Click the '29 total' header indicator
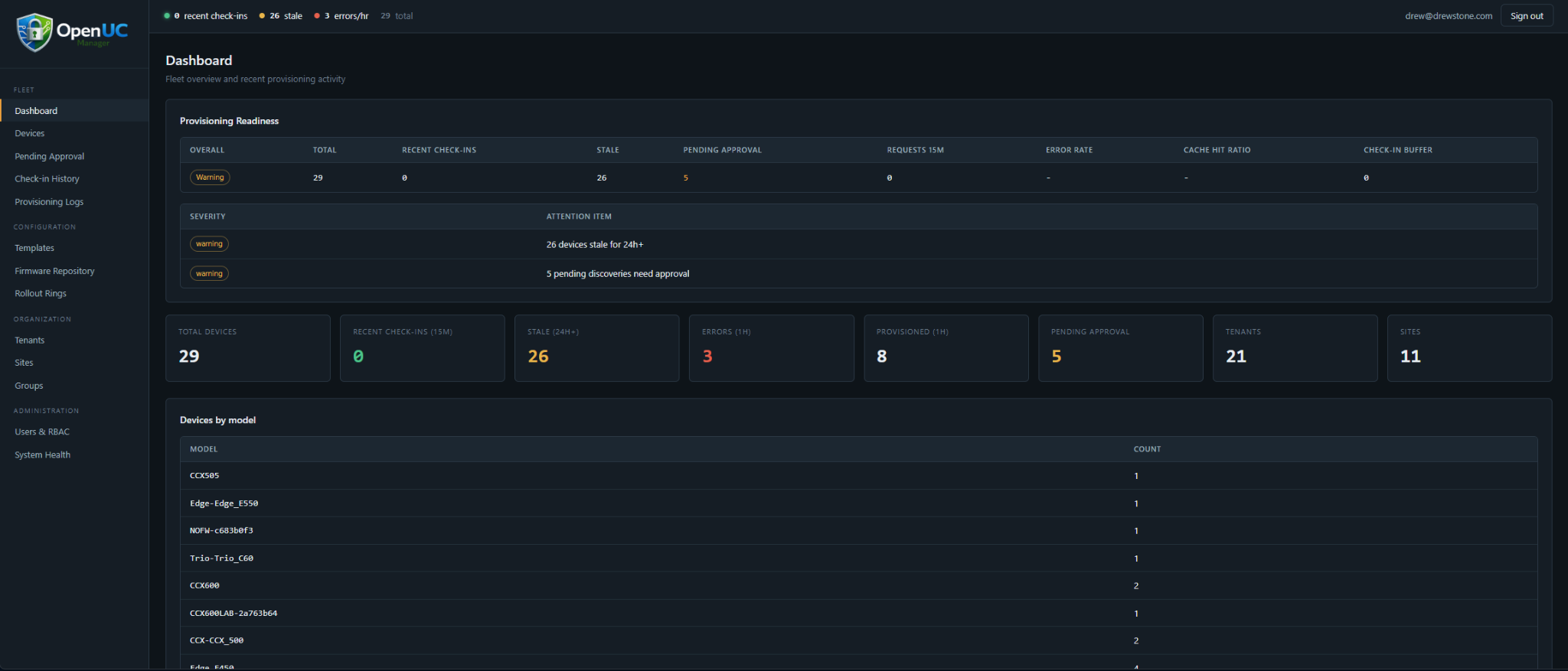Screen dimensions: 1568x671 [x=397, y=16]
